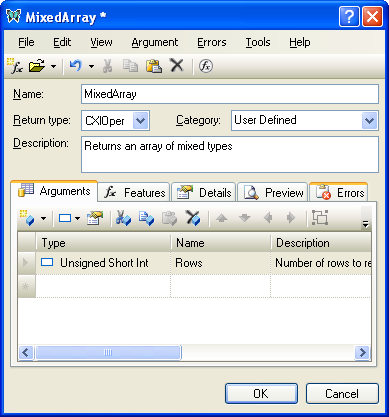The height and width of the screenshot is (417, 389).
Task: Switch to the Preview tab
Action: [x=273, y=193]
